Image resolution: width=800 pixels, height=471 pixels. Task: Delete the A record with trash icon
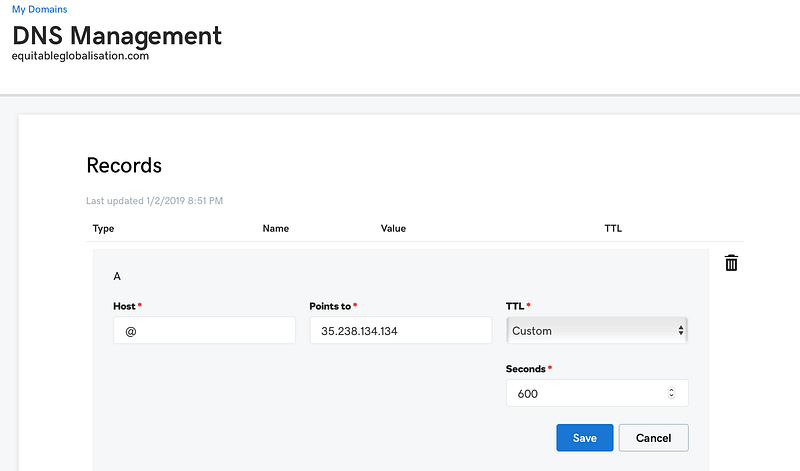pyautogui.click(x=731, y=263)
